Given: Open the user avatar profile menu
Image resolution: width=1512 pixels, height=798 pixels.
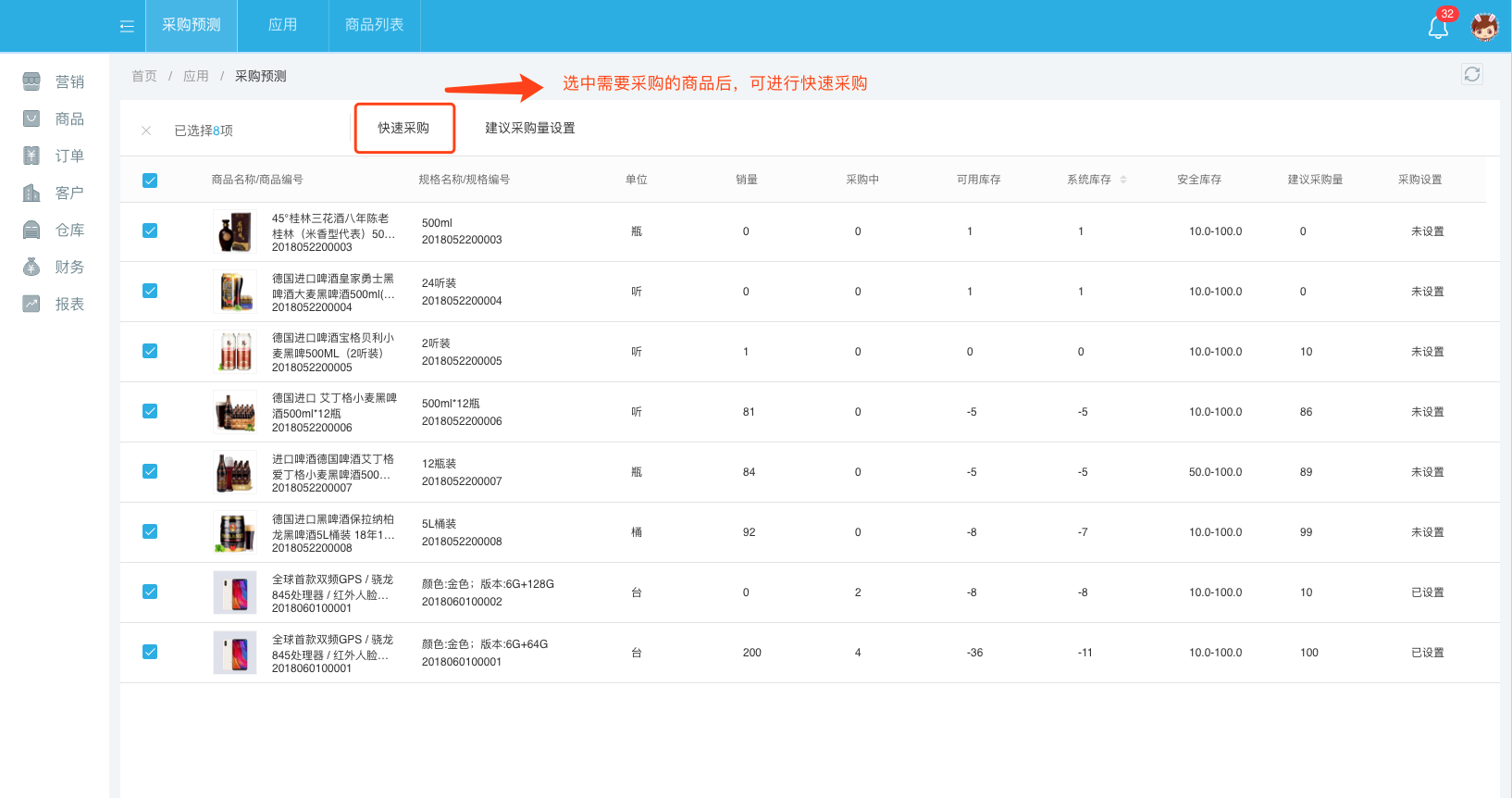Looking at the screenshot, I should click(x=1484, y=27).
